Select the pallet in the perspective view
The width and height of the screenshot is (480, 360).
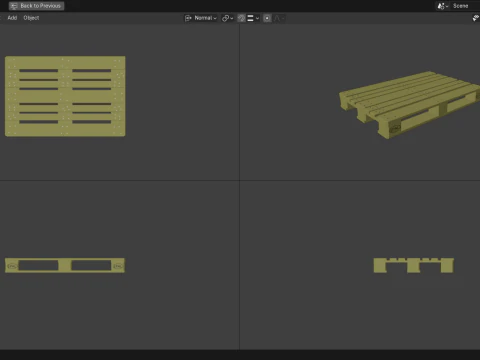click(410, 104)
